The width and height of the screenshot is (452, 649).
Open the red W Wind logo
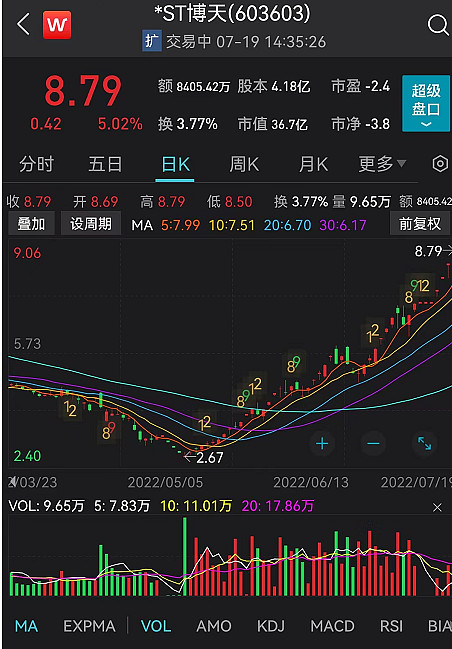pos(57,25)
